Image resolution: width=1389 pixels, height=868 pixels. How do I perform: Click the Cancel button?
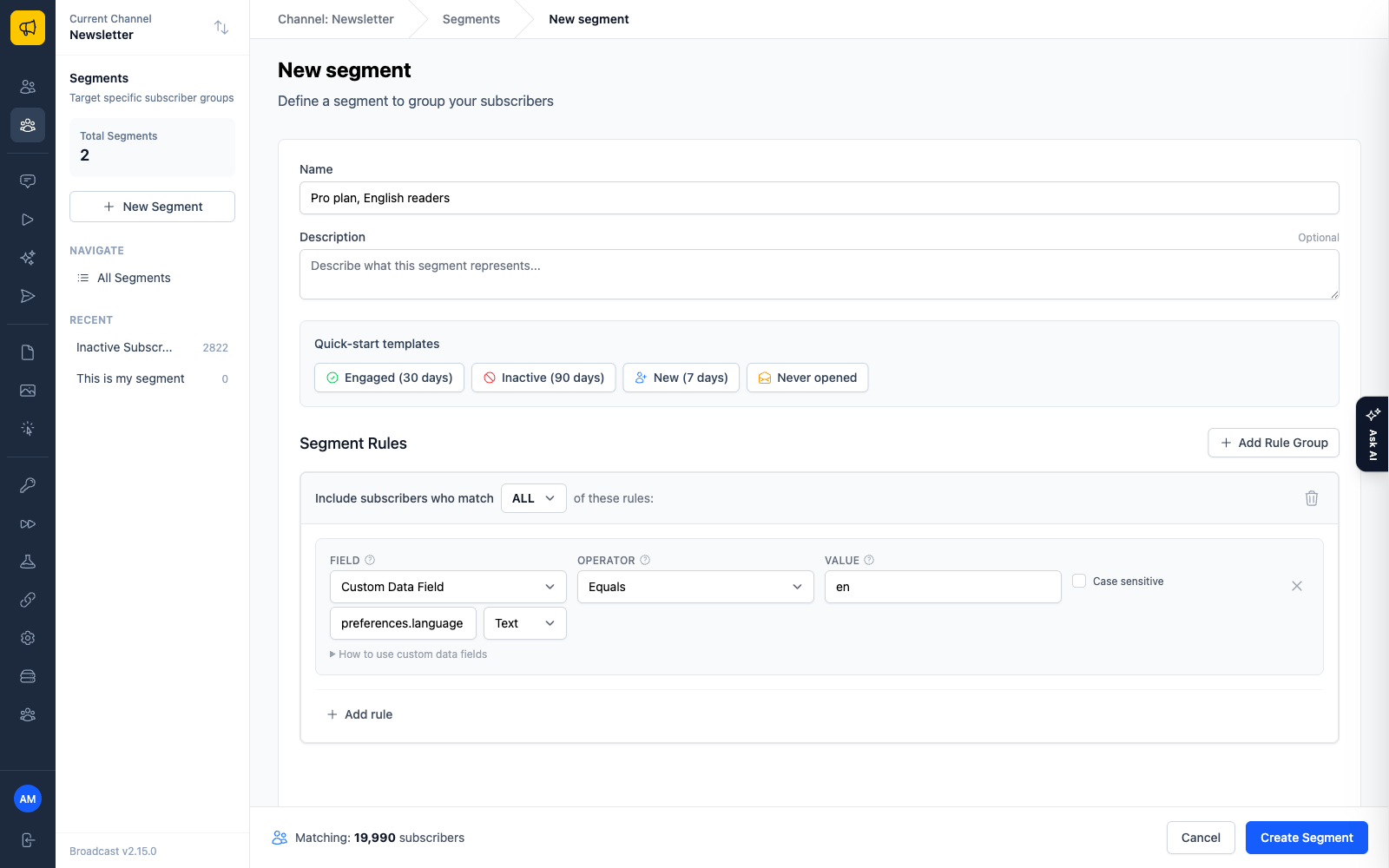point(1201,838)
